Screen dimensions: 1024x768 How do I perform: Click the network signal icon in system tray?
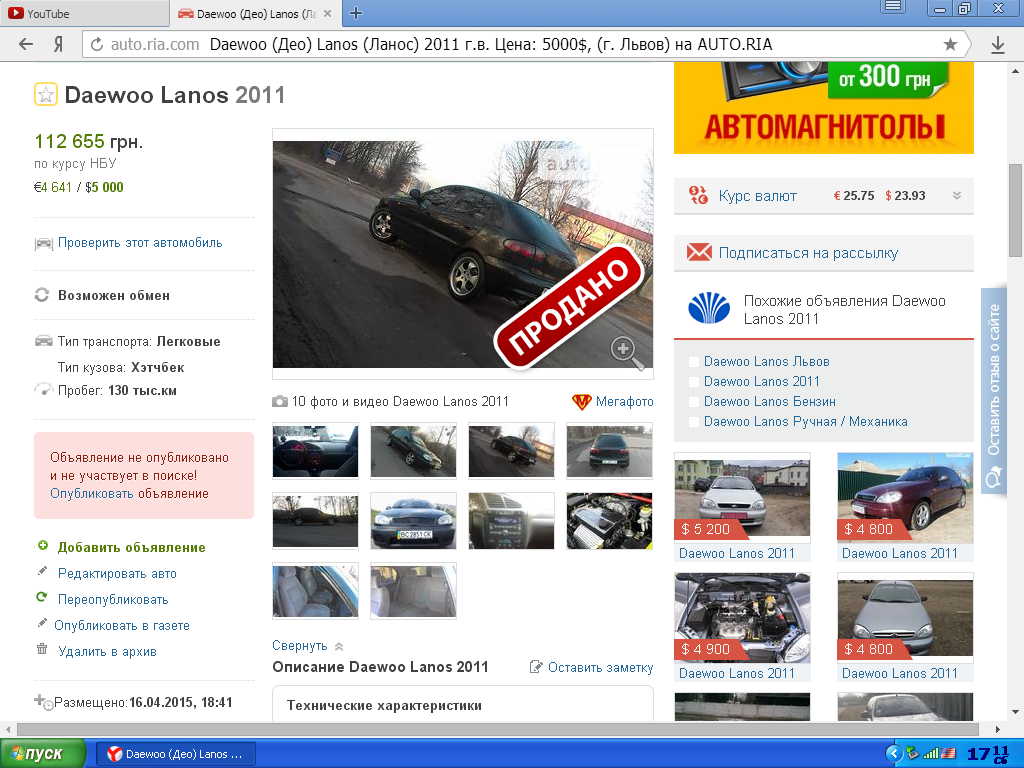coord(930,754)
